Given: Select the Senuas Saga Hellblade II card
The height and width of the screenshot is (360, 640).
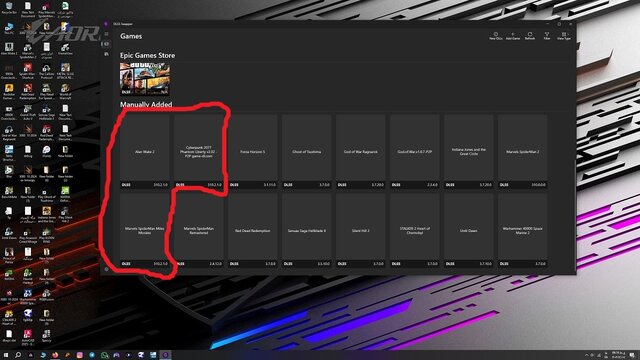Looking at the screenshot, I should (x=307, y=230).
